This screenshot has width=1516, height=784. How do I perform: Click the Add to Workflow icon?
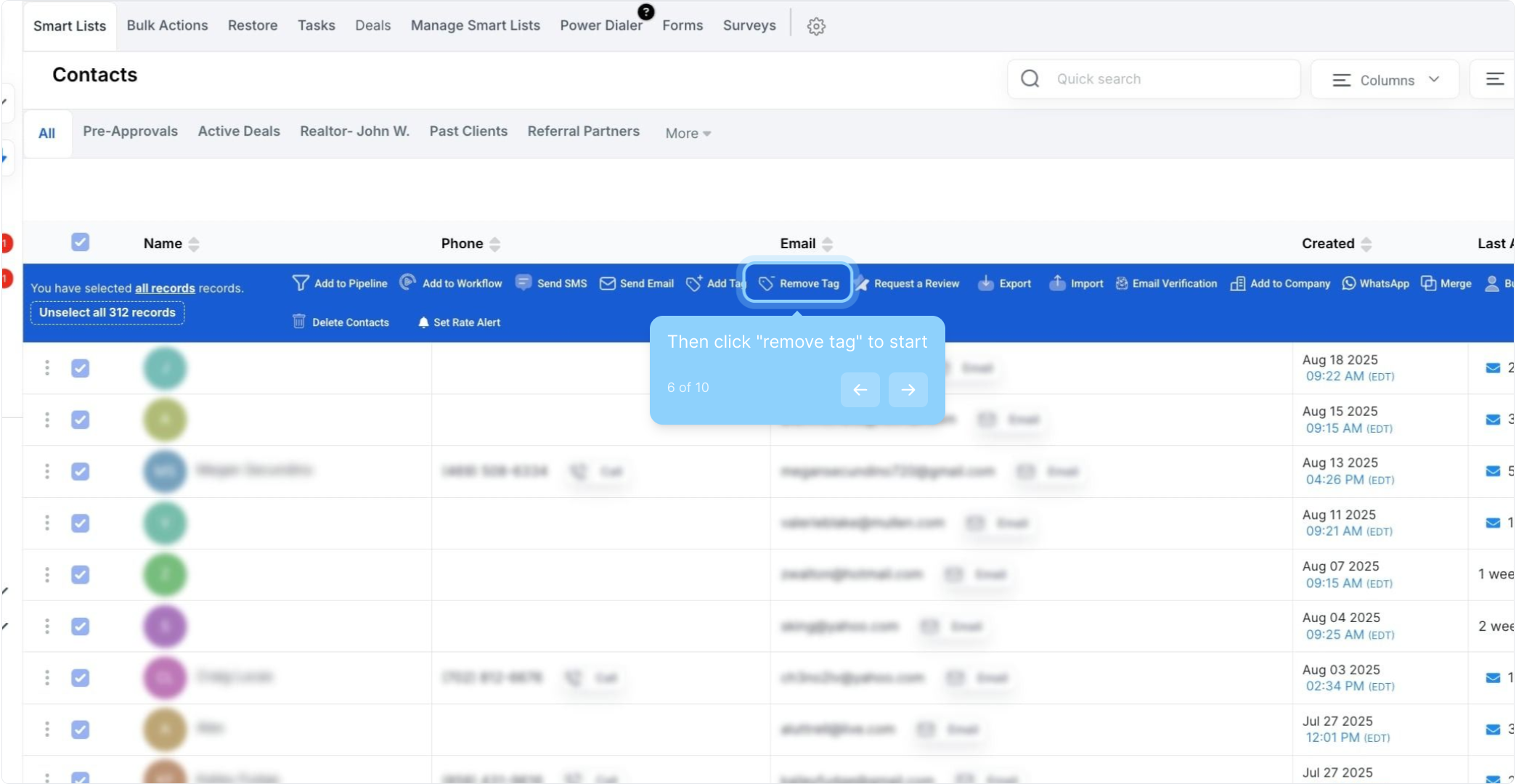(x=408, y=282)
